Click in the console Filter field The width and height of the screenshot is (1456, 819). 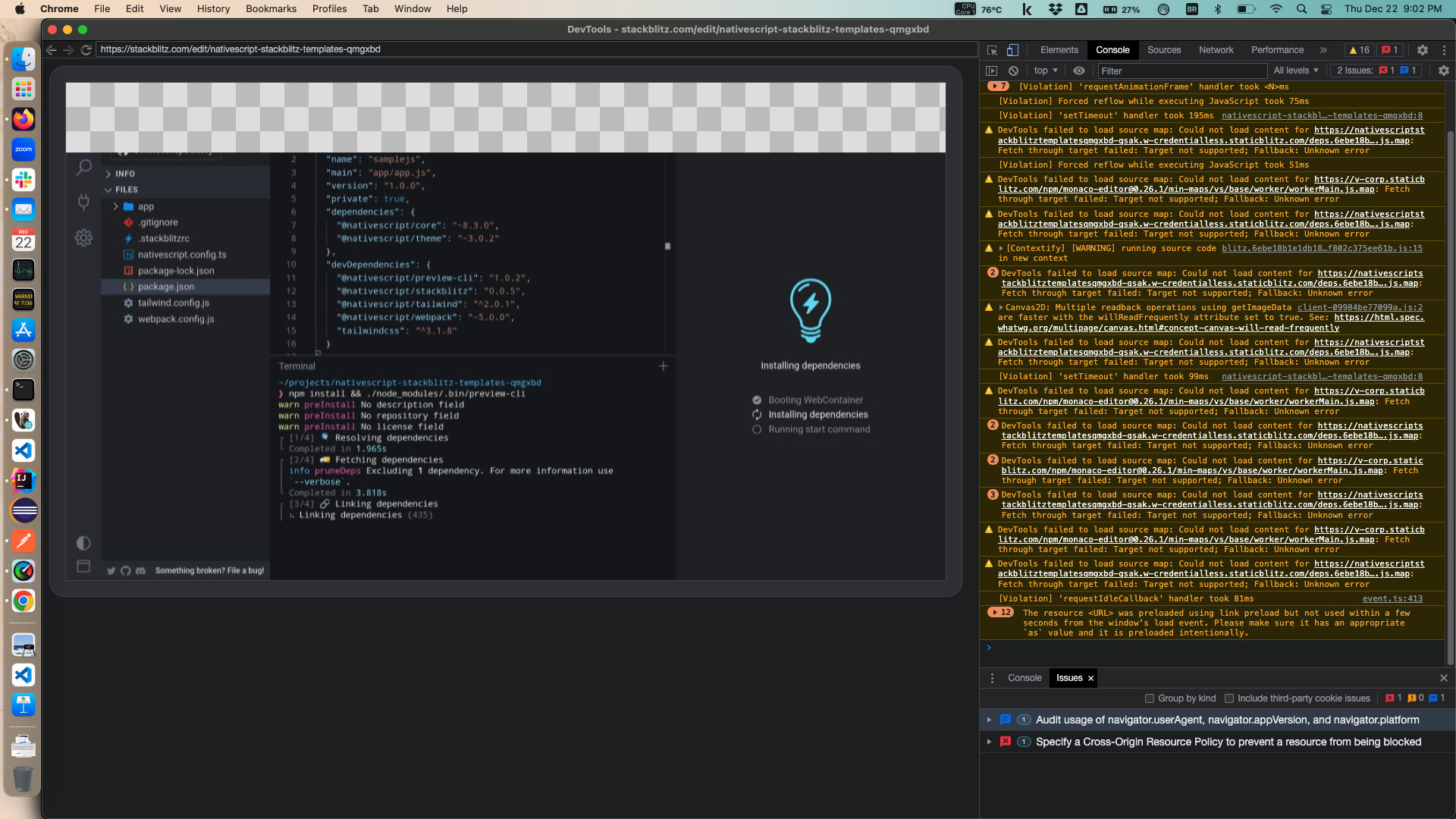click(x=1181, y=71)
